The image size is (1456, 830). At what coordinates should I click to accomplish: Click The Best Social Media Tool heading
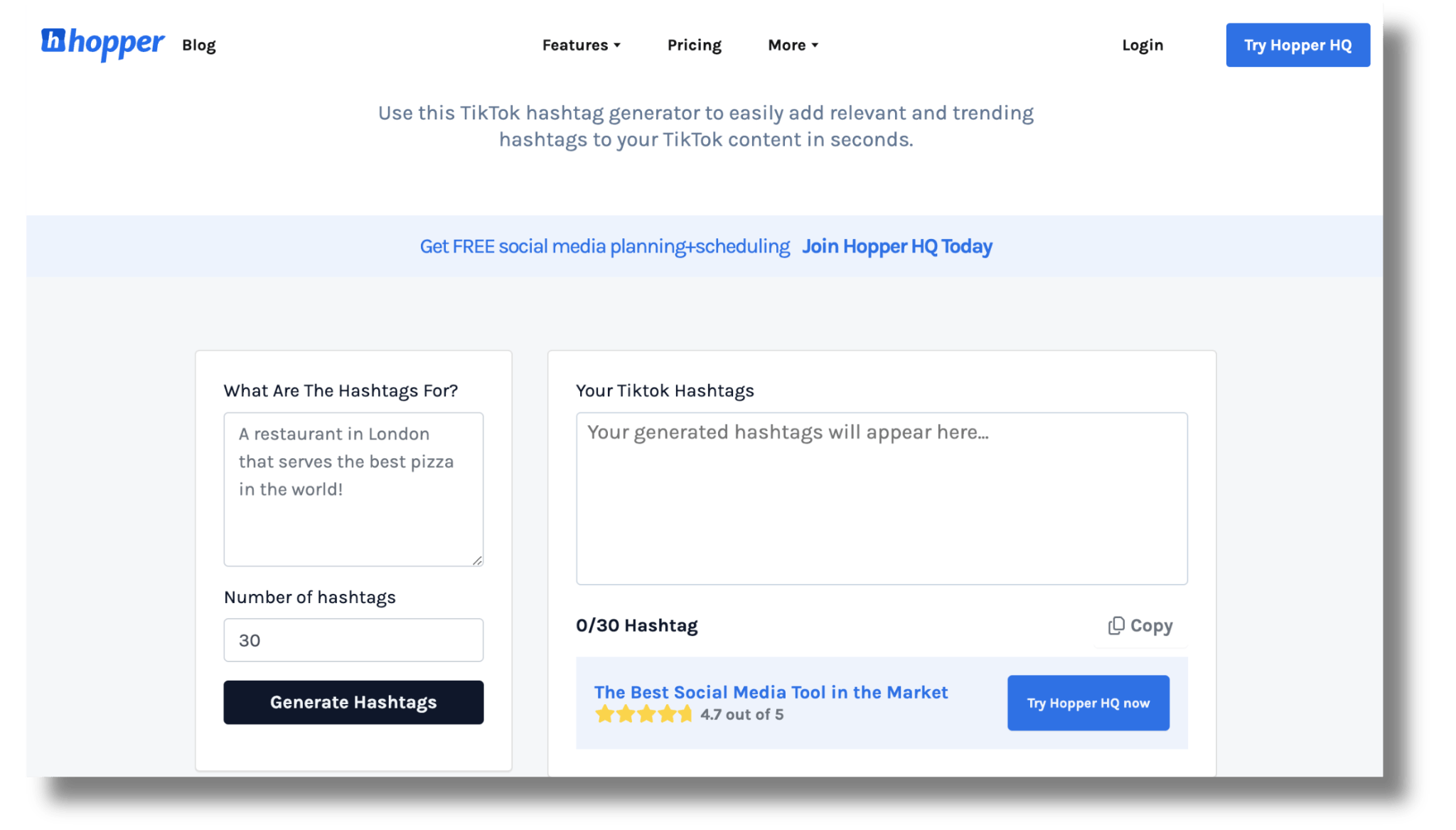pyautogui.click(x=771, y=692)
